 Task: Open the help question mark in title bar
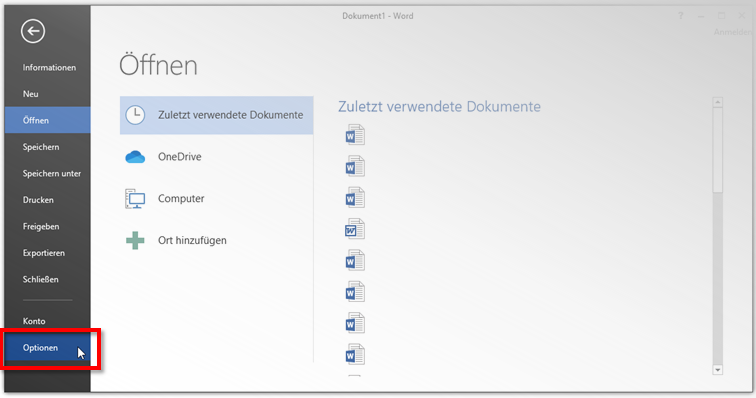coord(680,16)
